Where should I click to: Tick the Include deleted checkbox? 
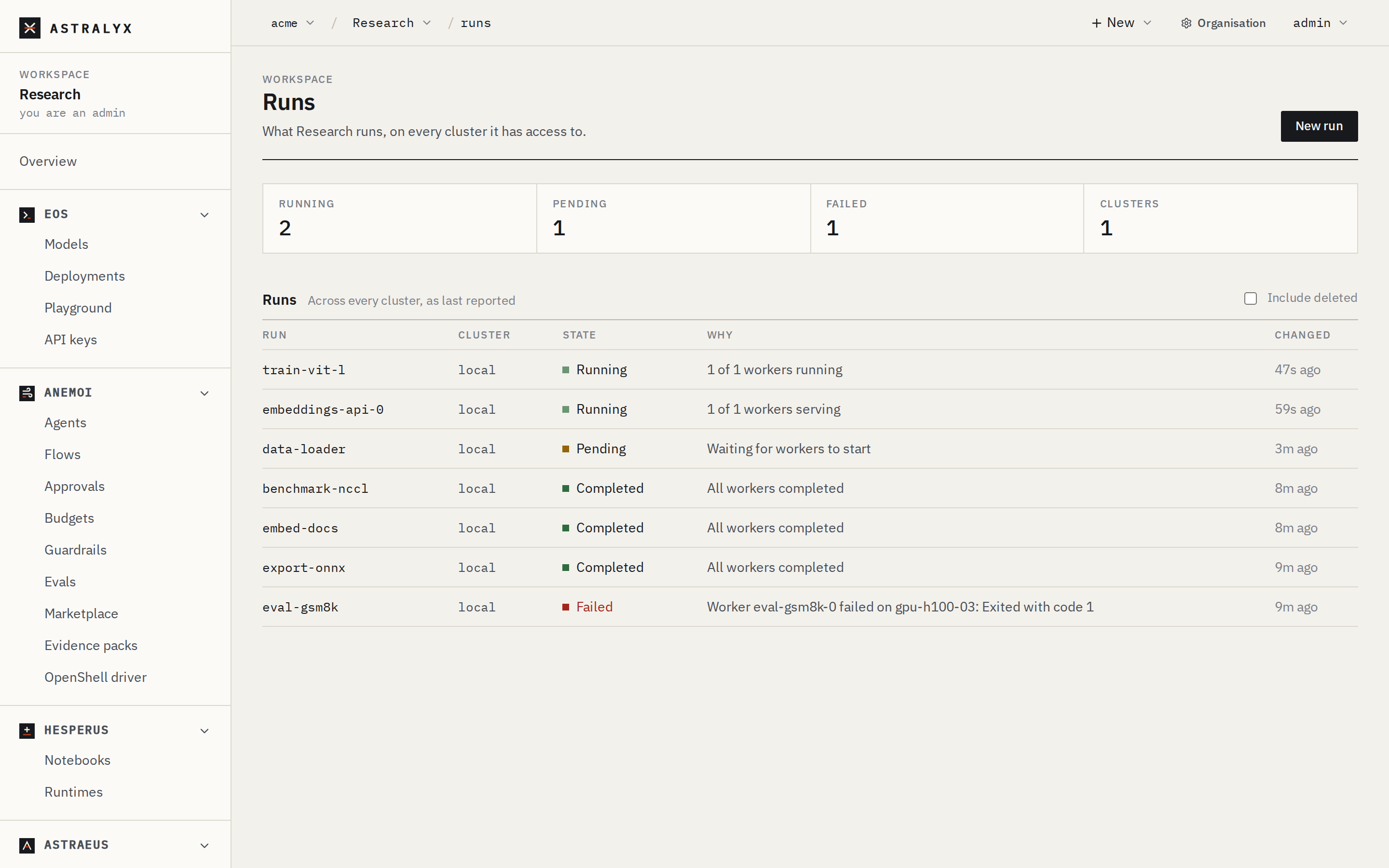pyautogui.click(x=1251, y=298)
